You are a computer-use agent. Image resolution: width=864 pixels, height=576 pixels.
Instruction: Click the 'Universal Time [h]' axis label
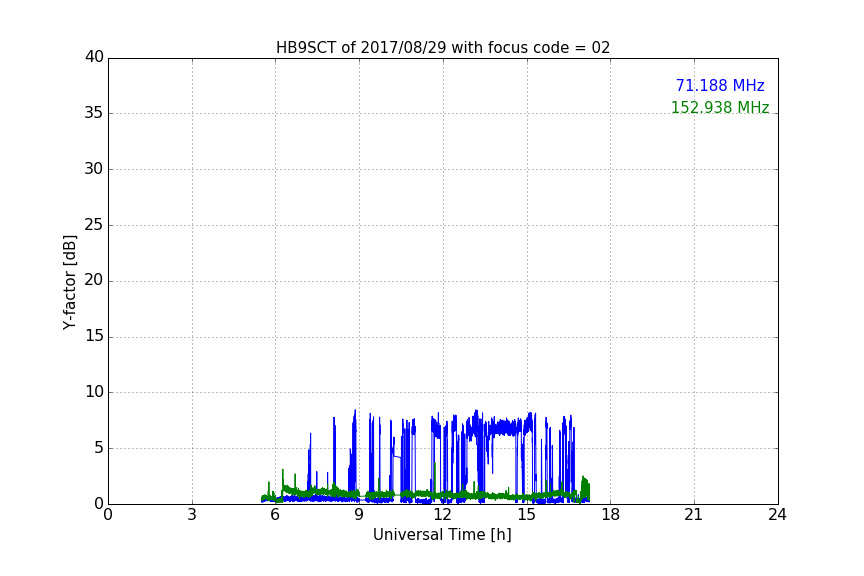pos(442,535)
